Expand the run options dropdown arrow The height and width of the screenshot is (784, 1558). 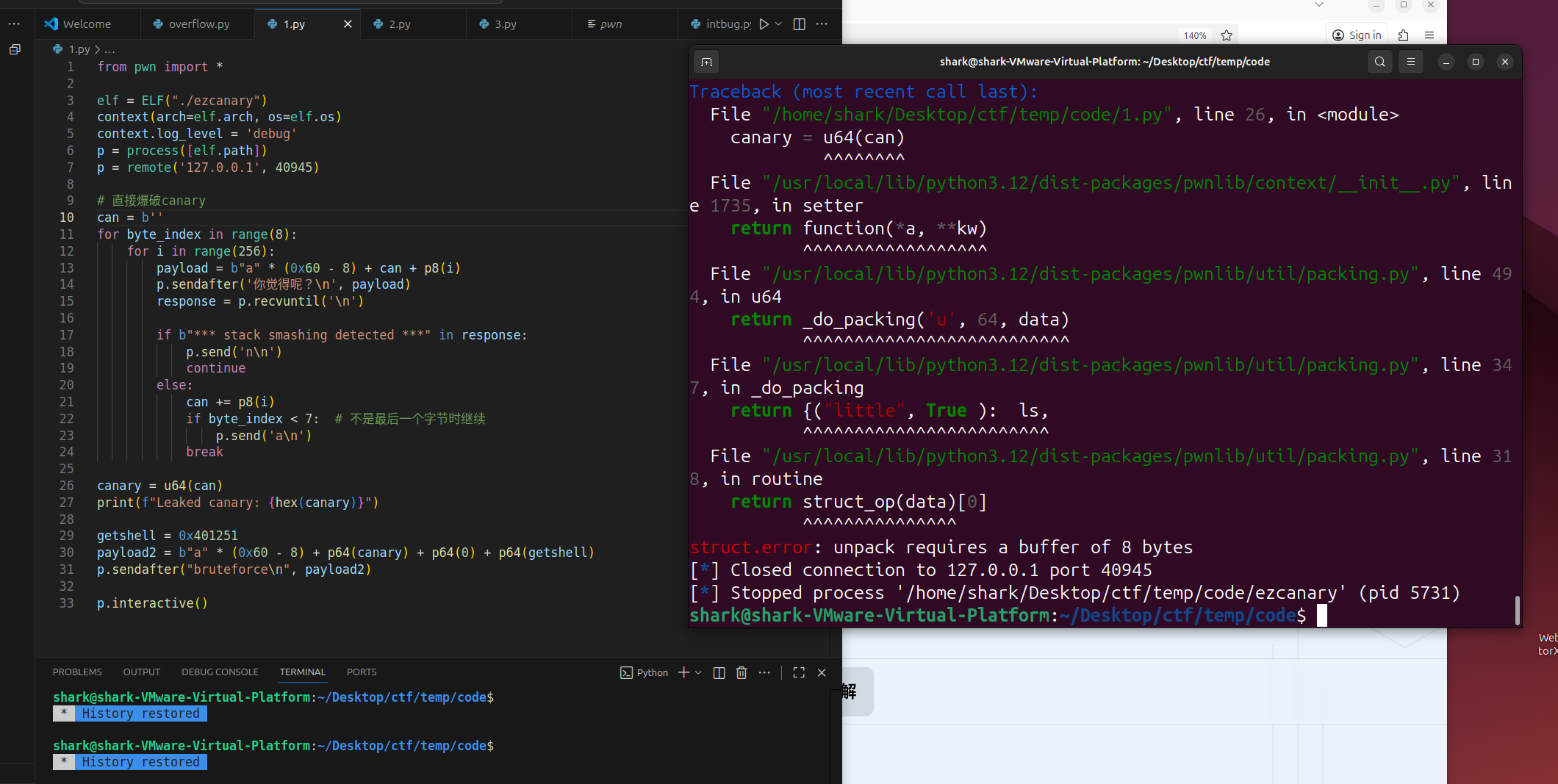point(778,24)
